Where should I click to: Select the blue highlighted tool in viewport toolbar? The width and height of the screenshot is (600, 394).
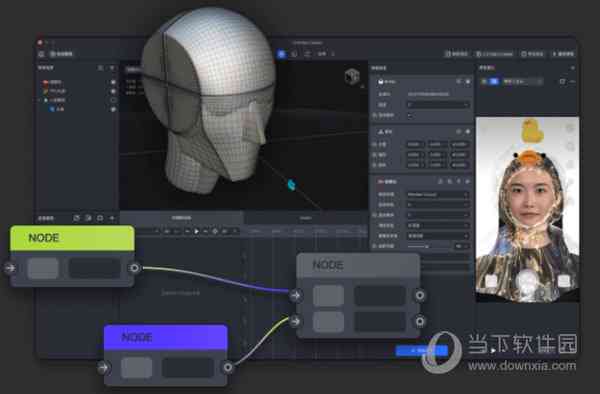[282, 54]
